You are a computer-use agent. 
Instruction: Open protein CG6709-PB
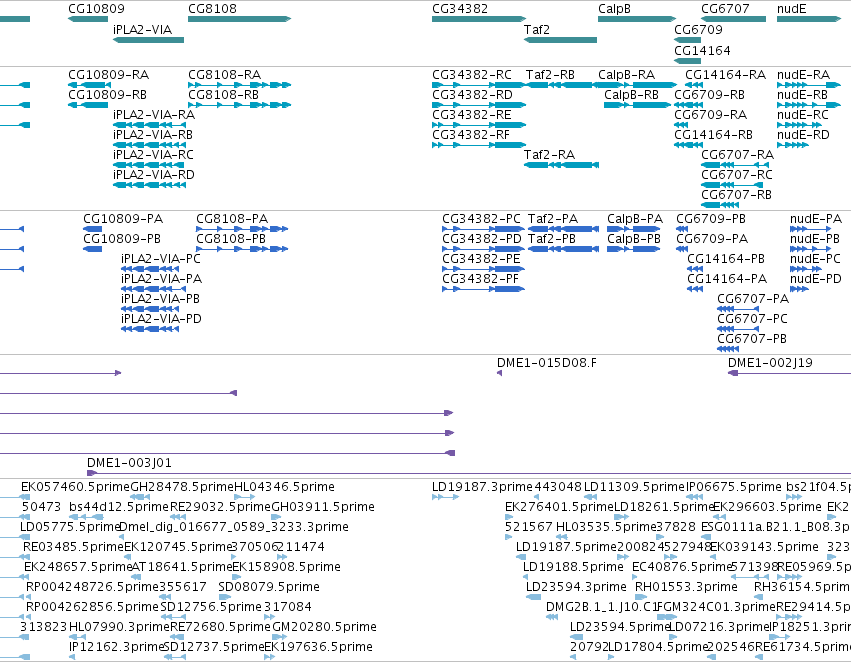tap(682, 229)
